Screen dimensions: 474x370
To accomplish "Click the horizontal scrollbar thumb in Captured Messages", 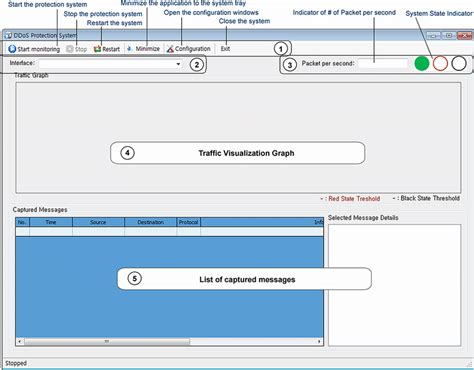I will (107, 341).
